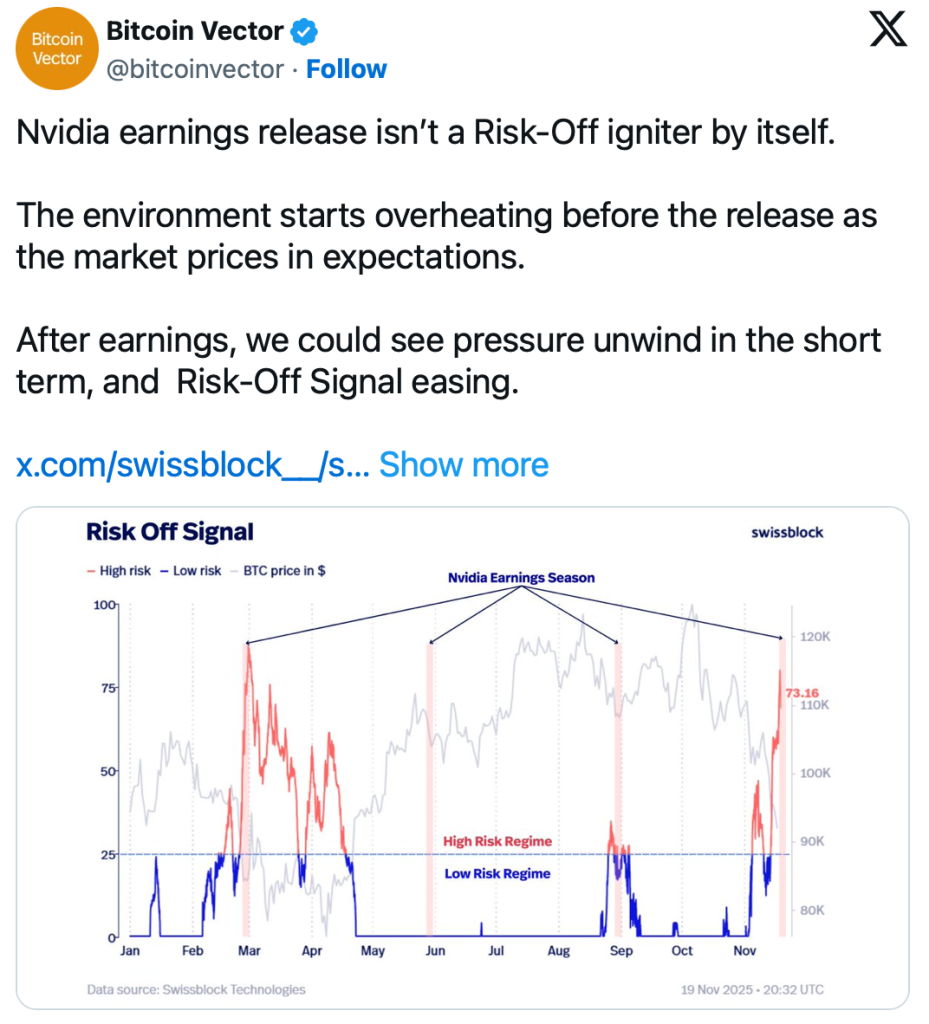The image size is (929, 1024).
Task: Click the Risk Off Signal chart title
Action: point(170,532)
